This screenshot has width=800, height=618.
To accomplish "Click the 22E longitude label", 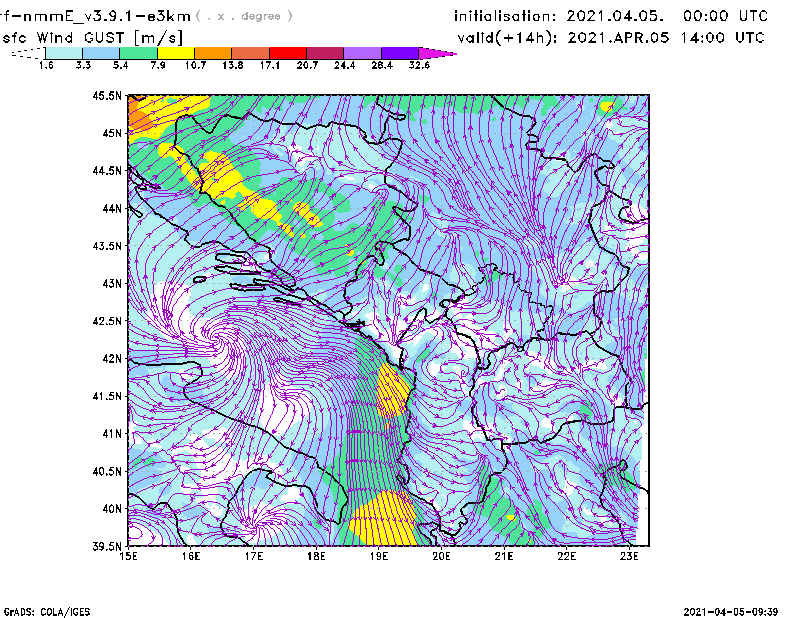I will (566, 556).
